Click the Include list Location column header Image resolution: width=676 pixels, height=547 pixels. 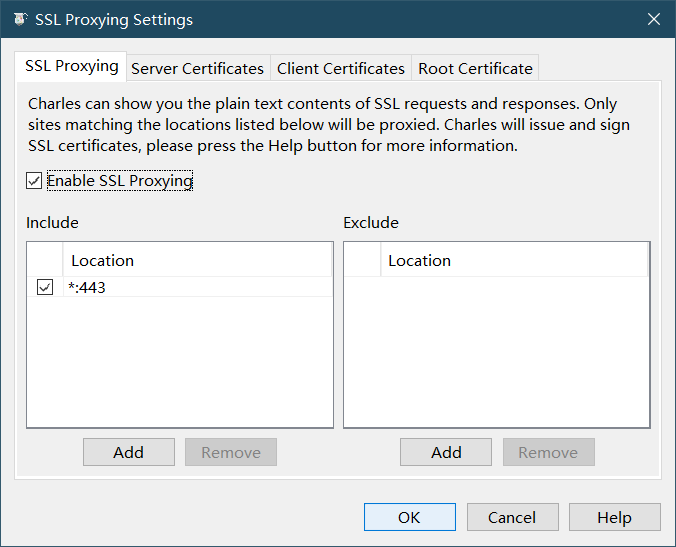[197, 260]
